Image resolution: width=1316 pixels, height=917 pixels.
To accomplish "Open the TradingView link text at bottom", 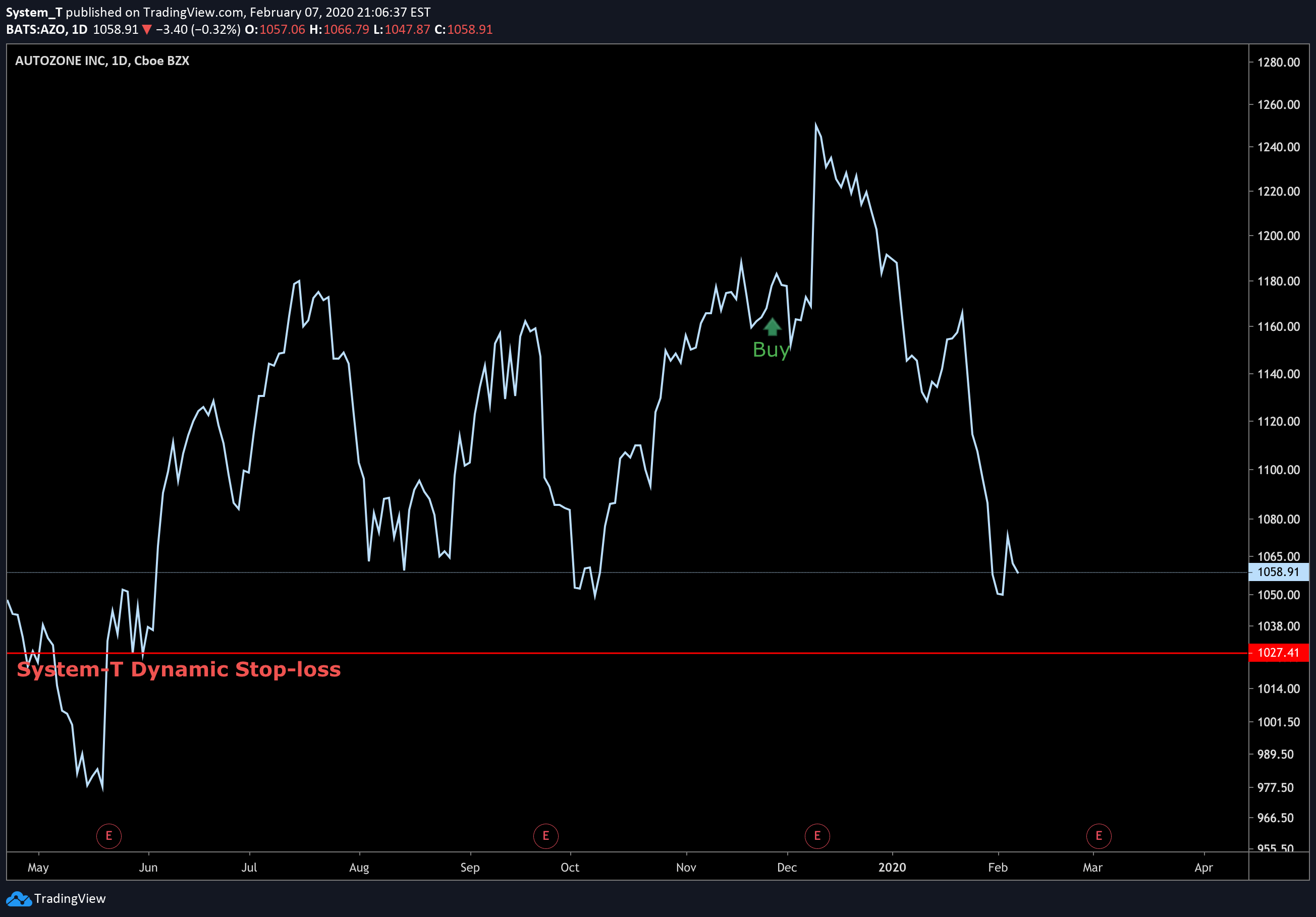I will pos(70,898).
